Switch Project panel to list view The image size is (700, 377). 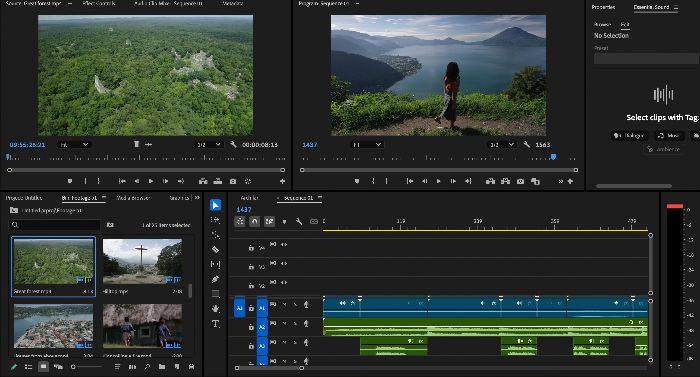29,367
